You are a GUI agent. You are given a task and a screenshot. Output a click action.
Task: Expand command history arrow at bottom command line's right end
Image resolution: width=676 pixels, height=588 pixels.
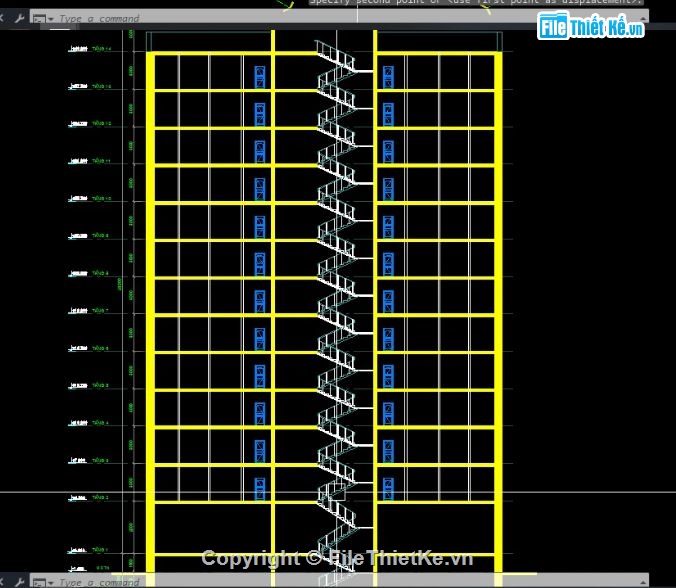tap(643, 582)
